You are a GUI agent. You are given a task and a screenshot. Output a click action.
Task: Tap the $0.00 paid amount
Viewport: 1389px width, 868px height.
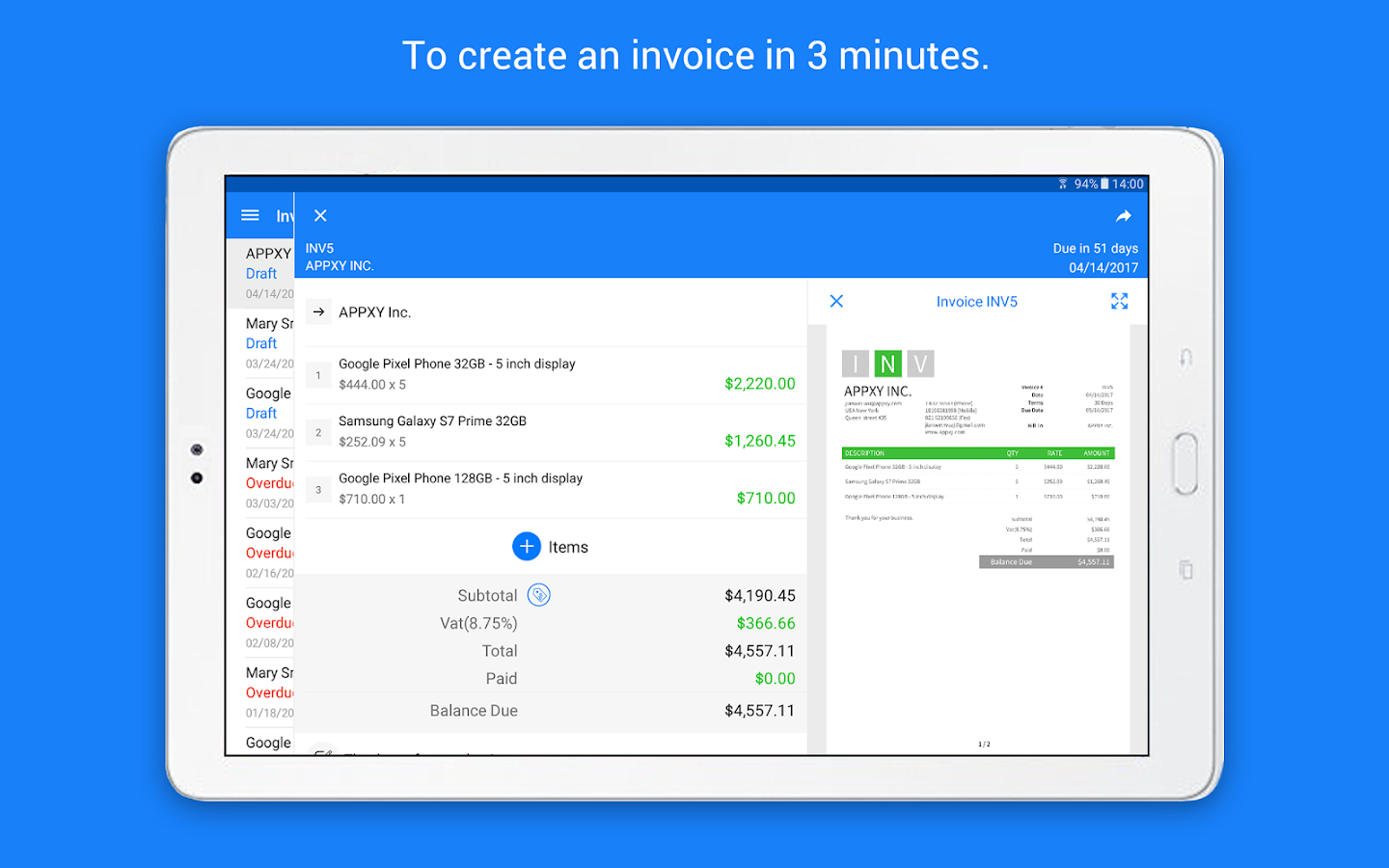pyautogui.click(x=776, y=678)
